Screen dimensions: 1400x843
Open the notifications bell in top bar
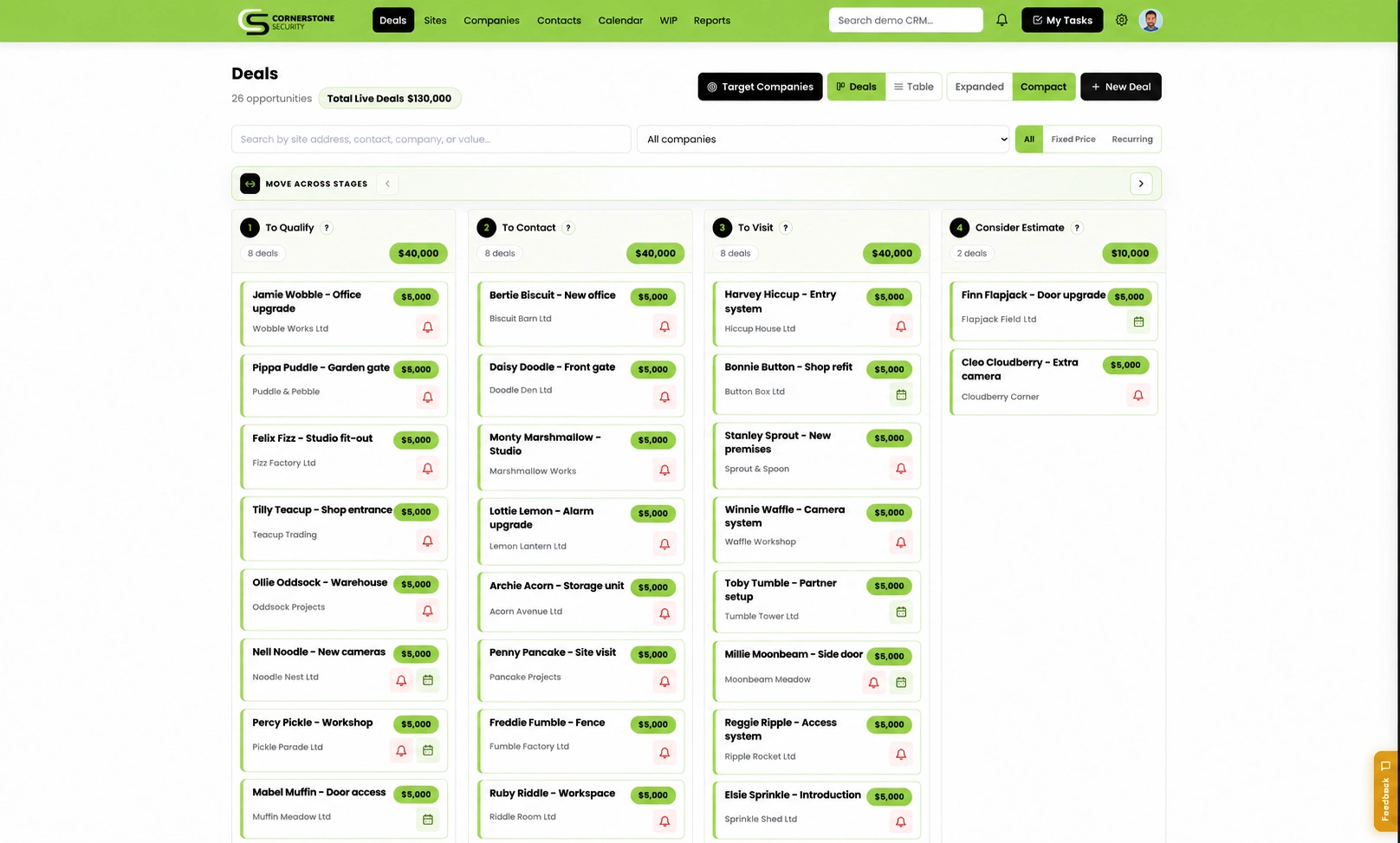(x=1001, y=20)
